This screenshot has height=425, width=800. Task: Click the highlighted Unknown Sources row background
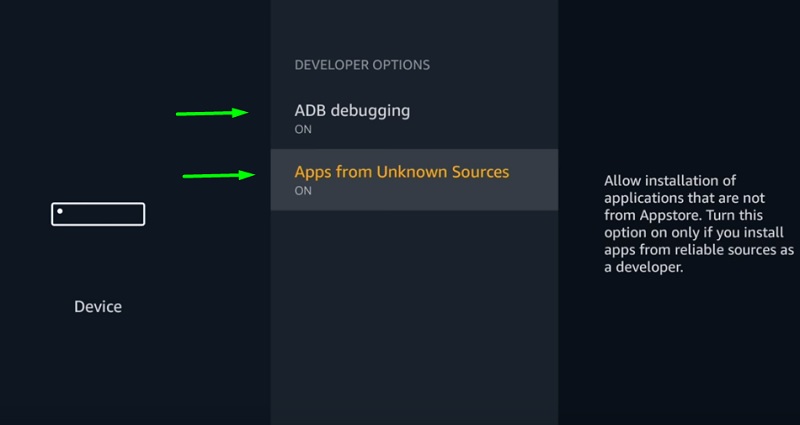pyautogui.click(x=414, y=180)
